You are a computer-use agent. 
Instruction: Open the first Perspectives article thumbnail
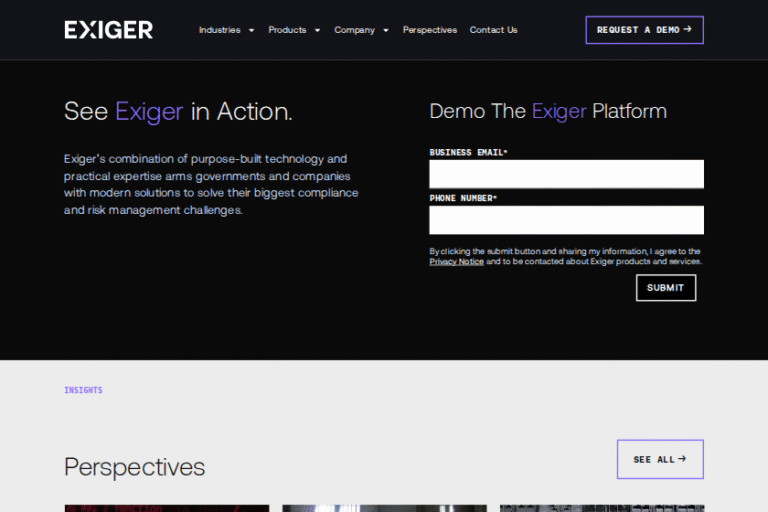(x=166, y=508)
